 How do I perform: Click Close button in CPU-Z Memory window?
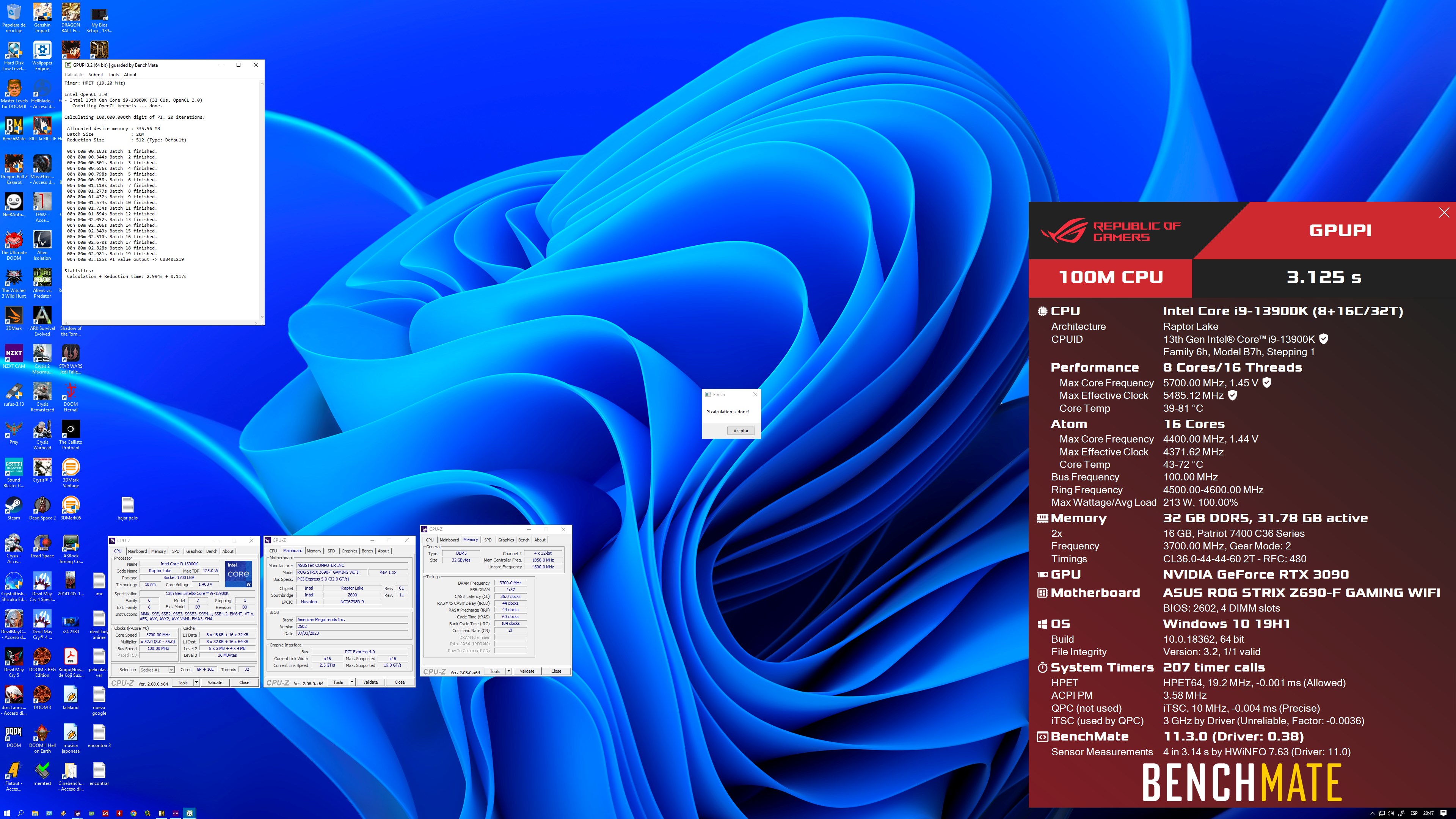pos(556,671)
